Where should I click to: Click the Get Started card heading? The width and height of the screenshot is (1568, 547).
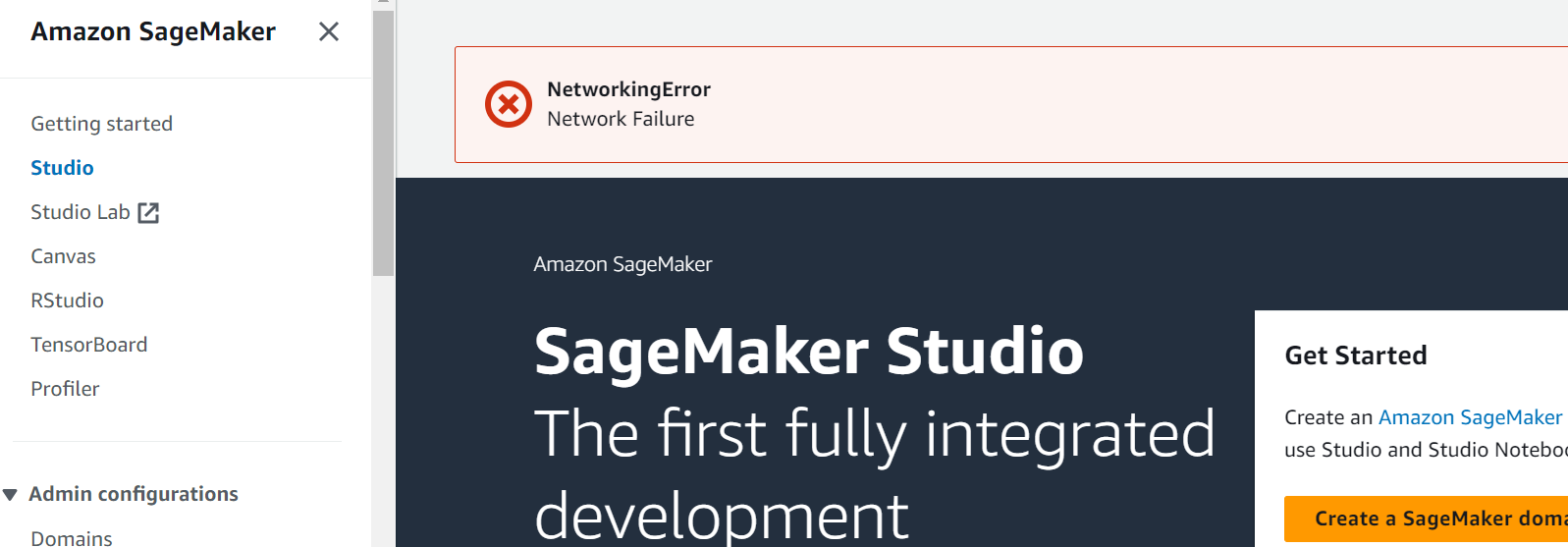[x=1355, y=356]
